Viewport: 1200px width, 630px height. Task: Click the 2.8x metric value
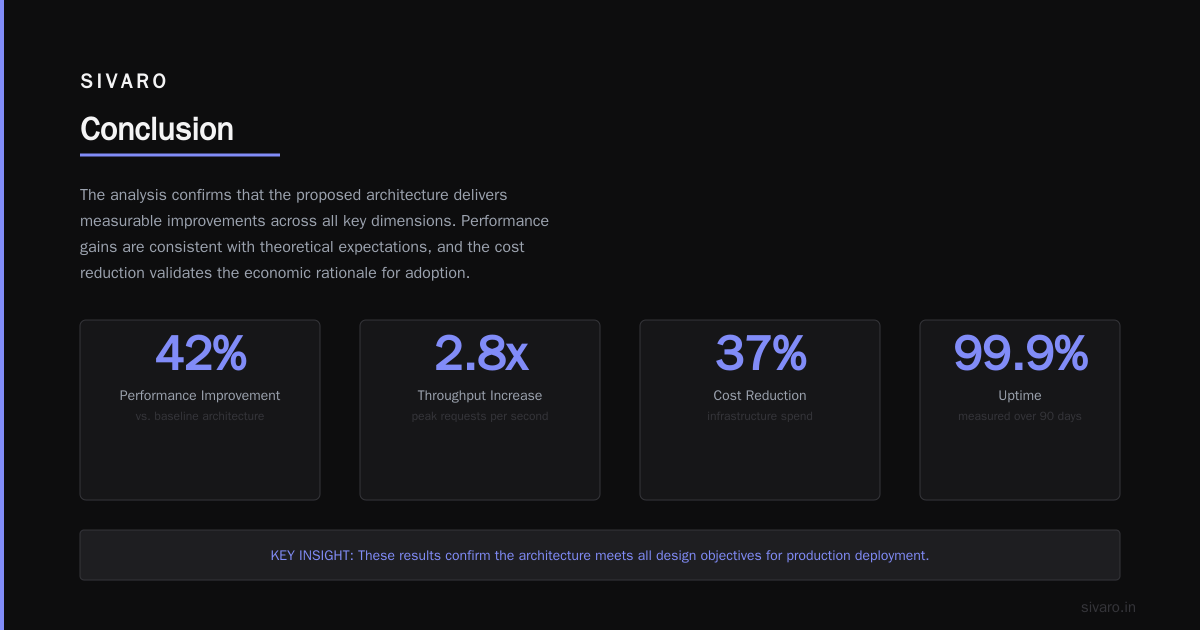[480, 353]
